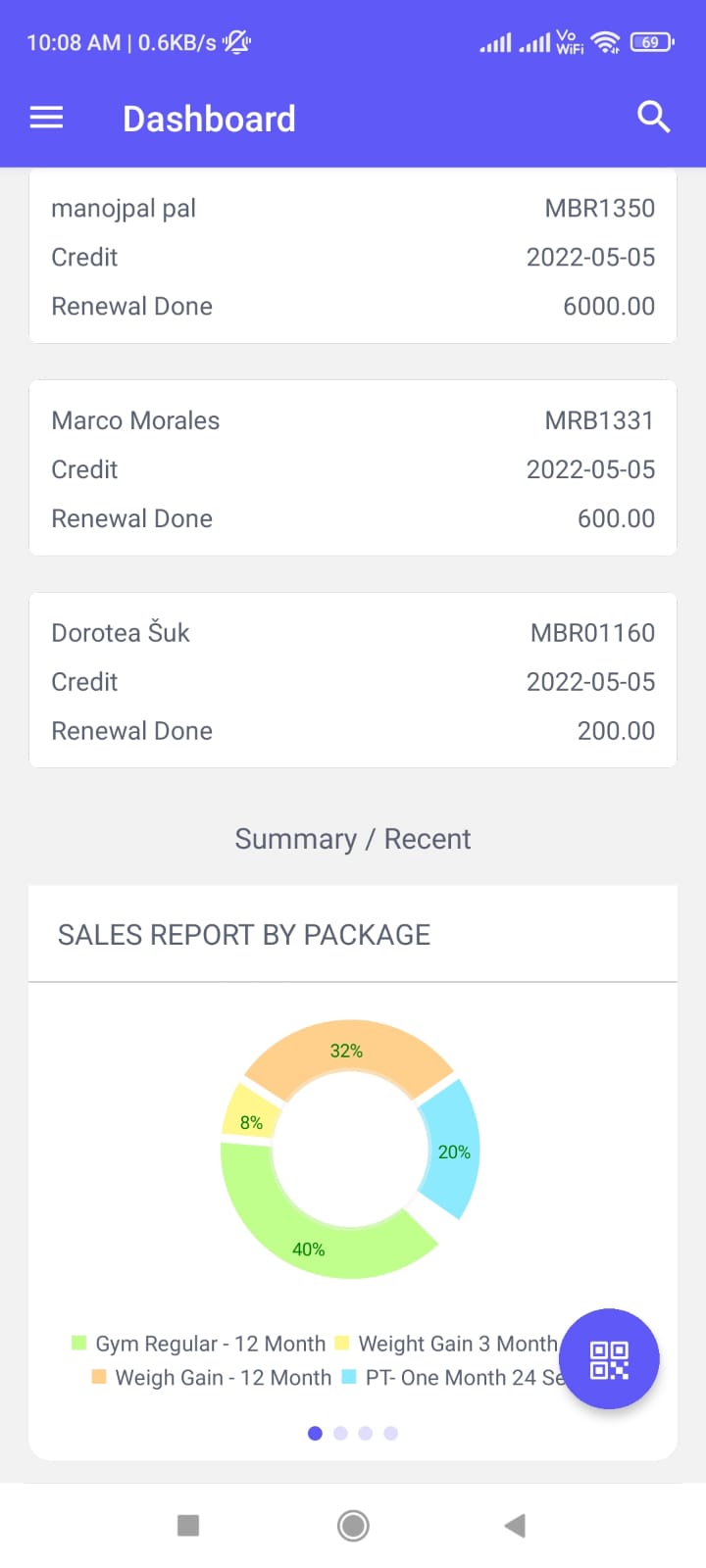
Task: Select the first carousel page dot
Action: point(315,1433)
